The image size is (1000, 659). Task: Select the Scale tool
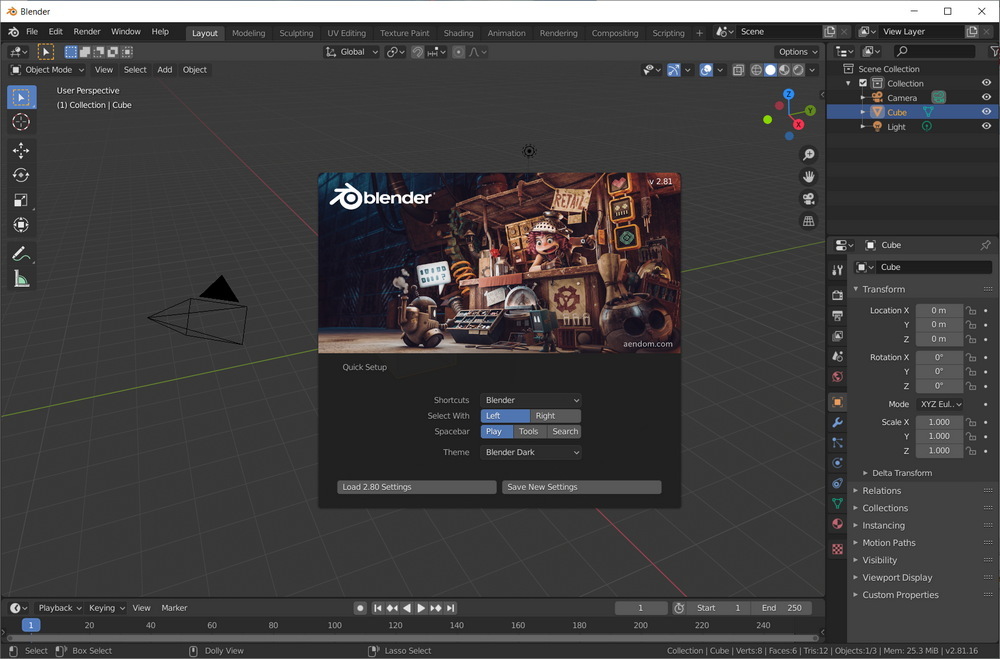[21, 200]
